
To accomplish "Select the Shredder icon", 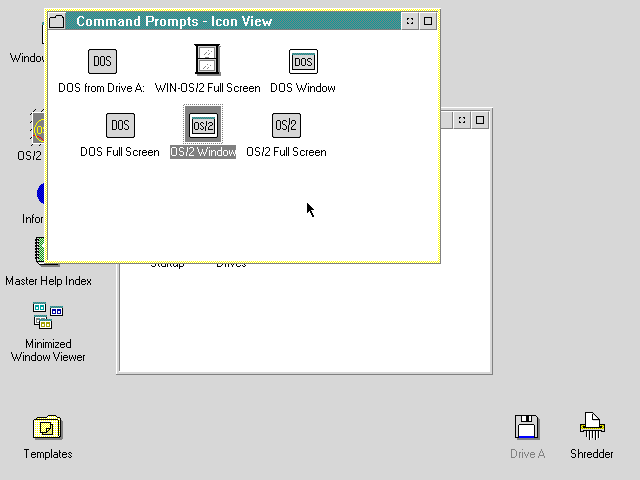I will 592,426.
